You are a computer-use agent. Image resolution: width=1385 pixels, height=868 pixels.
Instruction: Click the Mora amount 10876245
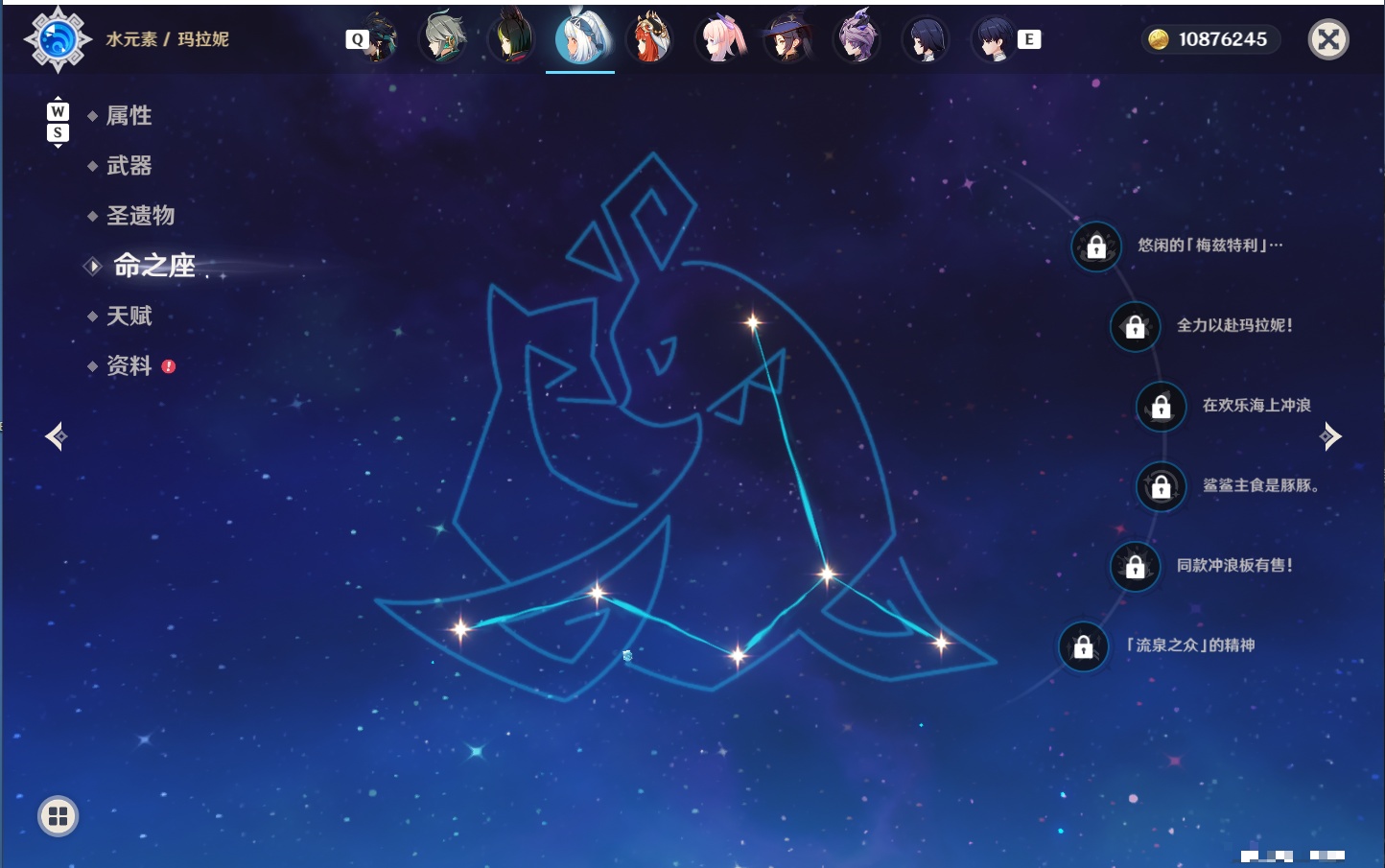pyautogui.click(x=1223, y=39)
